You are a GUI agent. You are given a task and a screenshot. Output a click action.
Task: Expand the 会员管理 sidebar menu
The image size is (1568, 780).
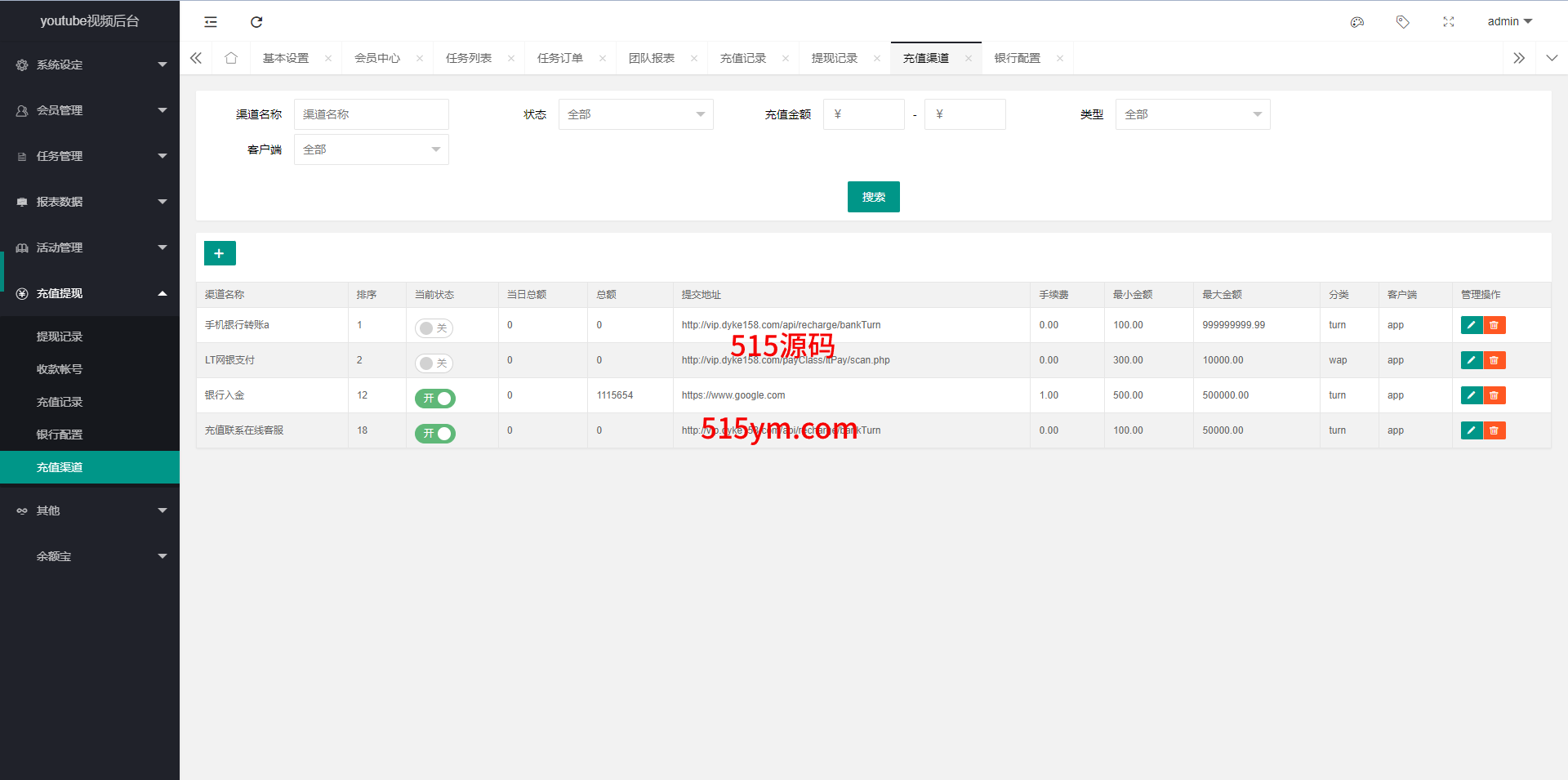(x=90, y=110)
